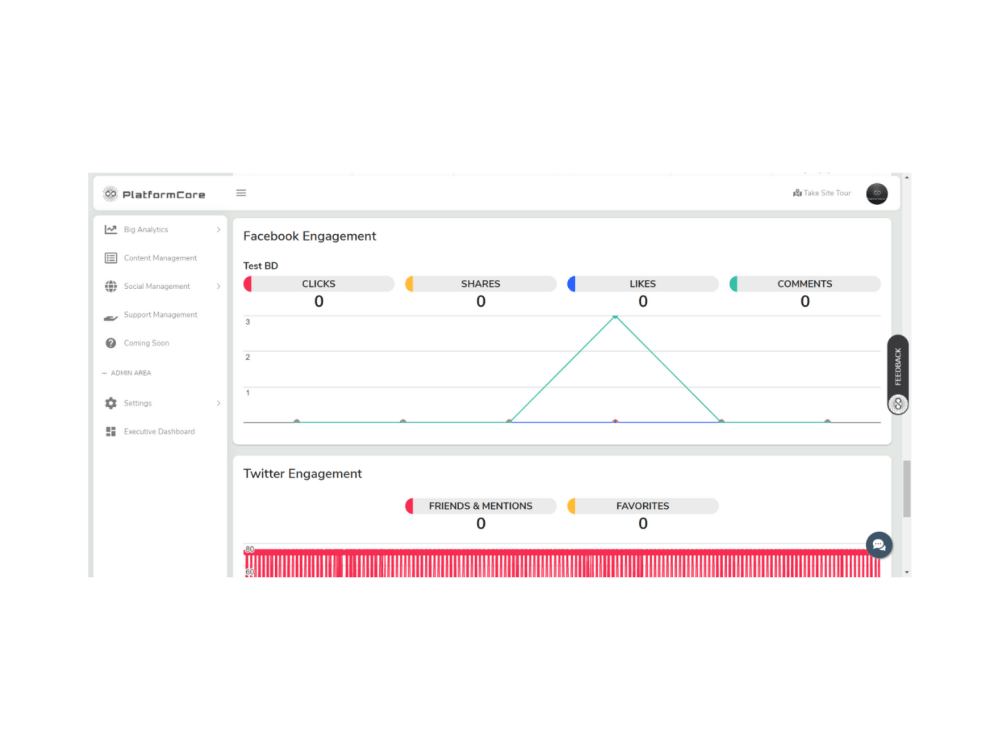Screen dimensions: 1000x750
Task: Click the scrollbar up arrow
Action: point(907,178)
